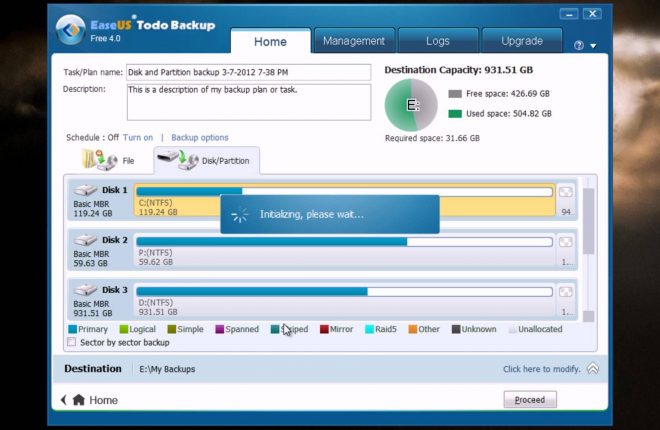Click the Proceed button

[x=530, y=399]
